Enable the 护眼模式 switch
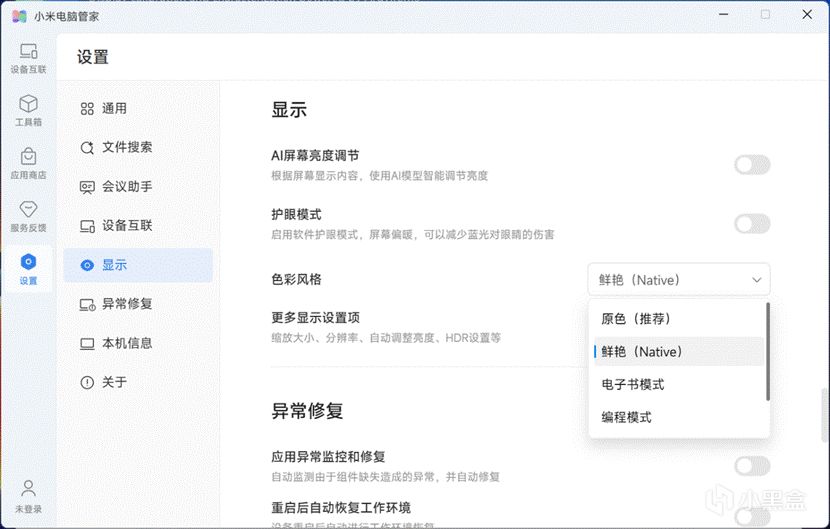The image size is (830, 529). click(752, 223)
